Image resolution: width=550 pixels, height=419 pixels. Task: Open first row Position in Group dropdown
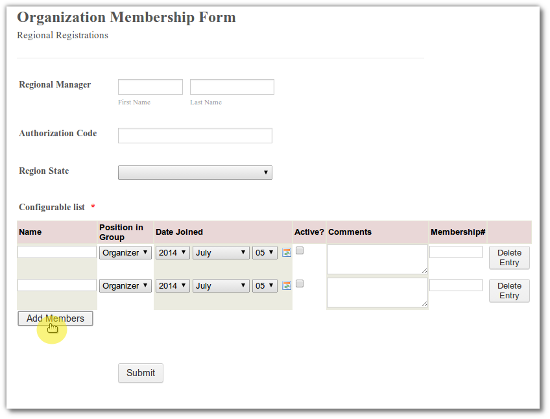click(x=125, y=253)
